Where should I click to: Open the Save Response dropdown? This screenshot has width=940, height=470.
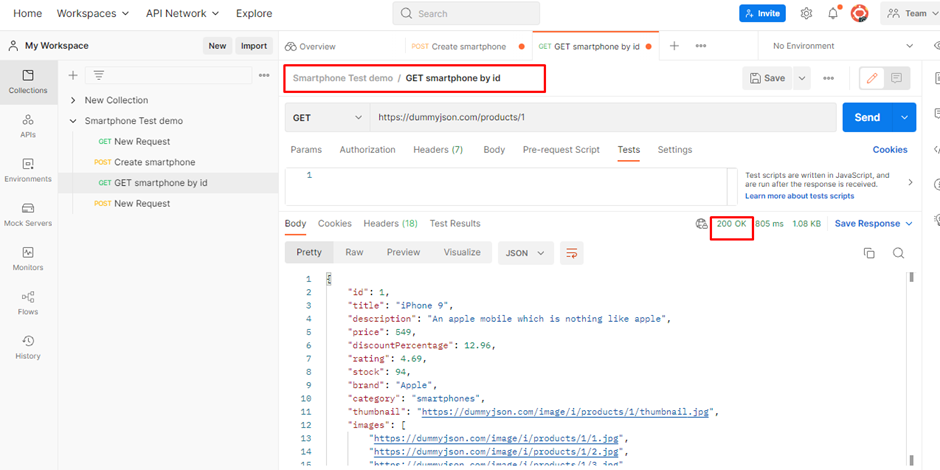coord(873,224)
